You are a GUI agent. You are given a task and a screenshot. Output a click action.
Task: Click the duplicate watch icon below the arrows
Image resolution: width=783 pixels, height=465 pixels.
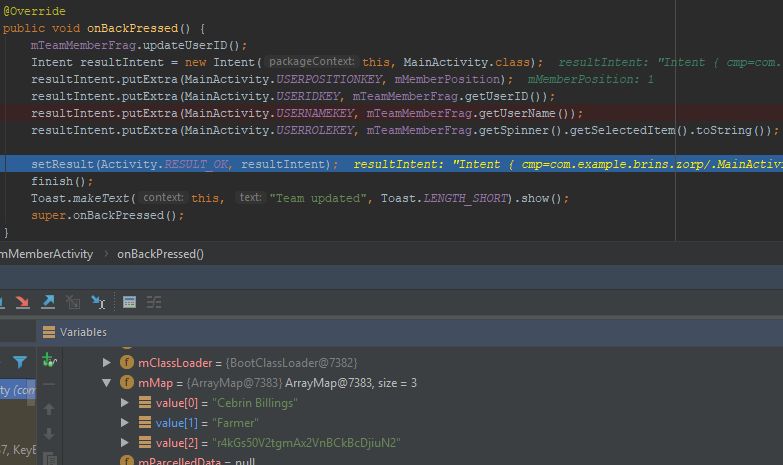click(x=49, y=458)
